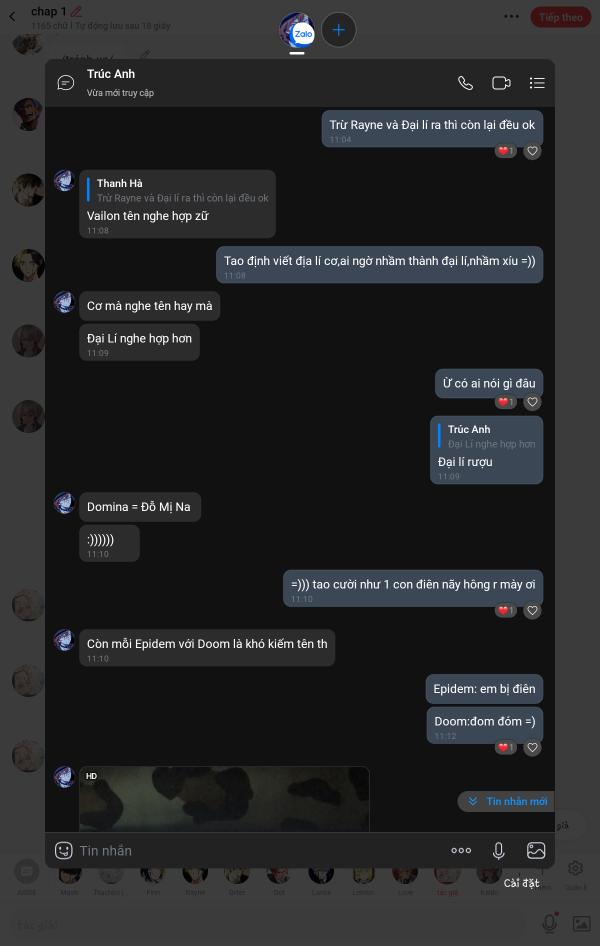Open the conversation options list icon
The image size is (600, 946).
(537, 83)
